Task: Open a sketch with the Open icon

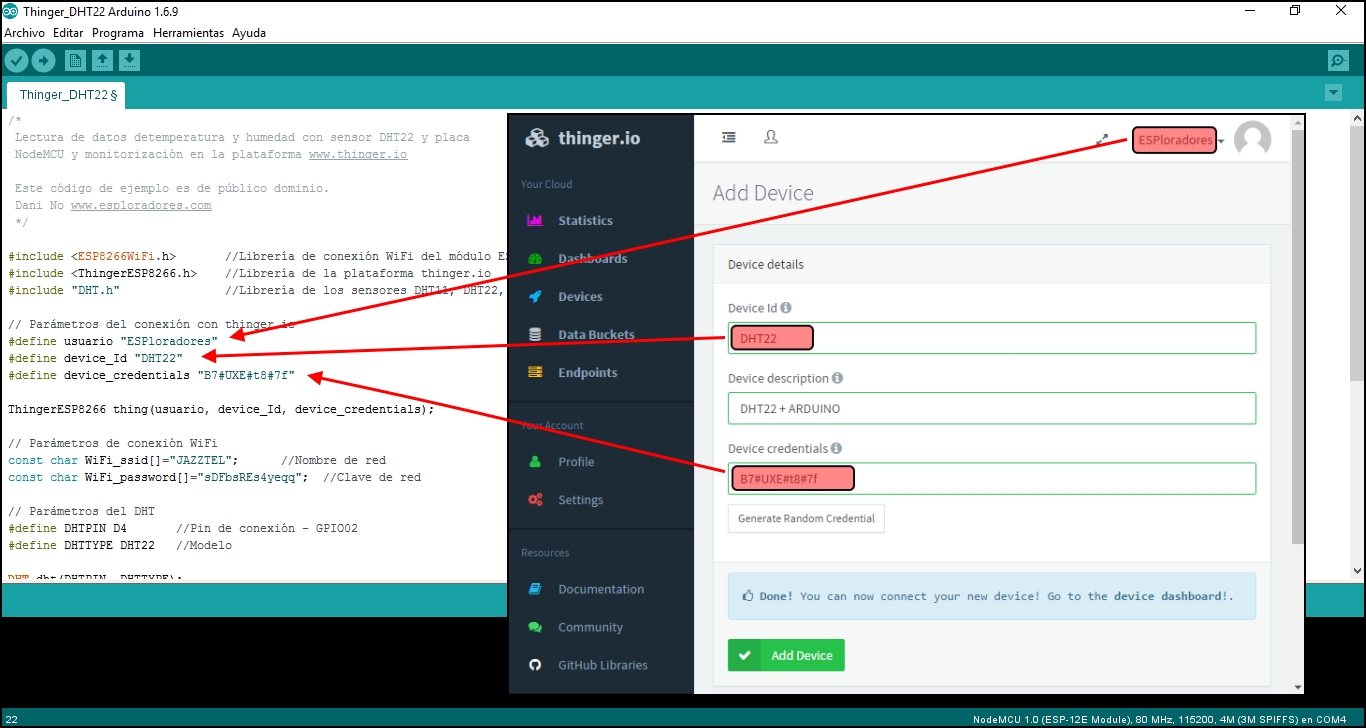Action: coord(102,61)
